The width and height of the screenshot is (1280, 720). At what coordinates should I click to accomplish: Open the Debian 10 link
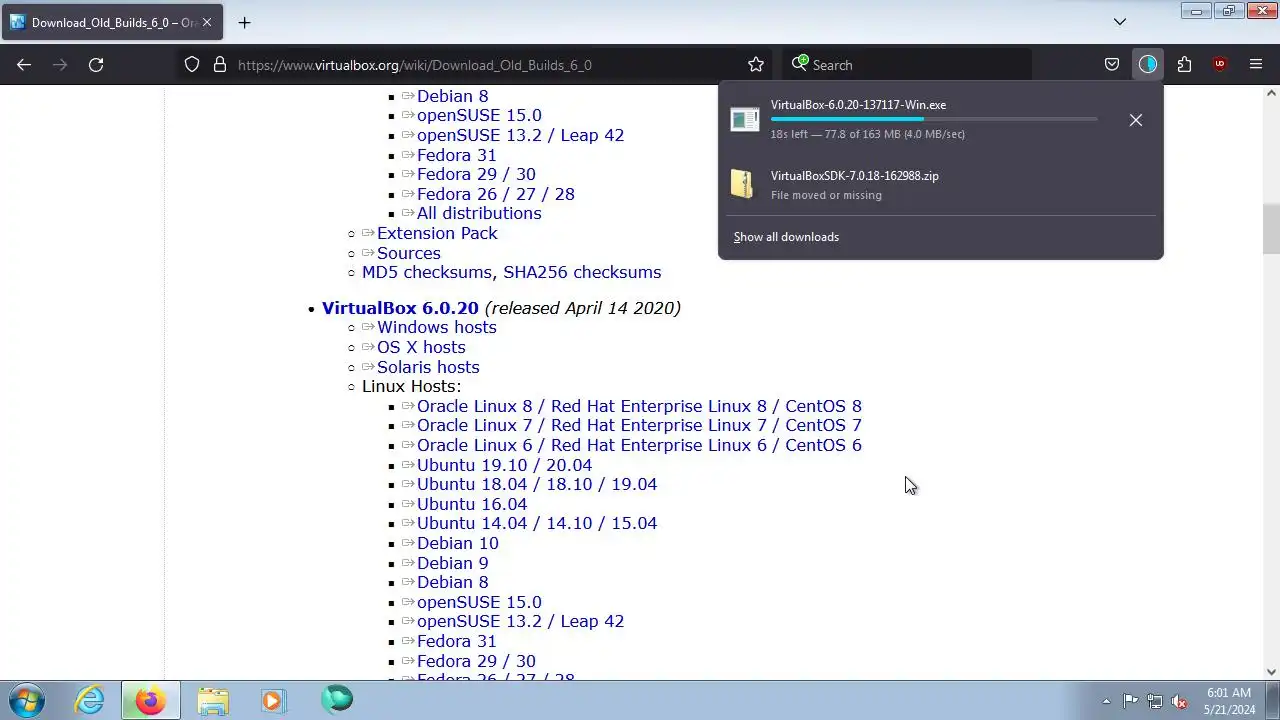pyautogui.click(x=458, y=543)
